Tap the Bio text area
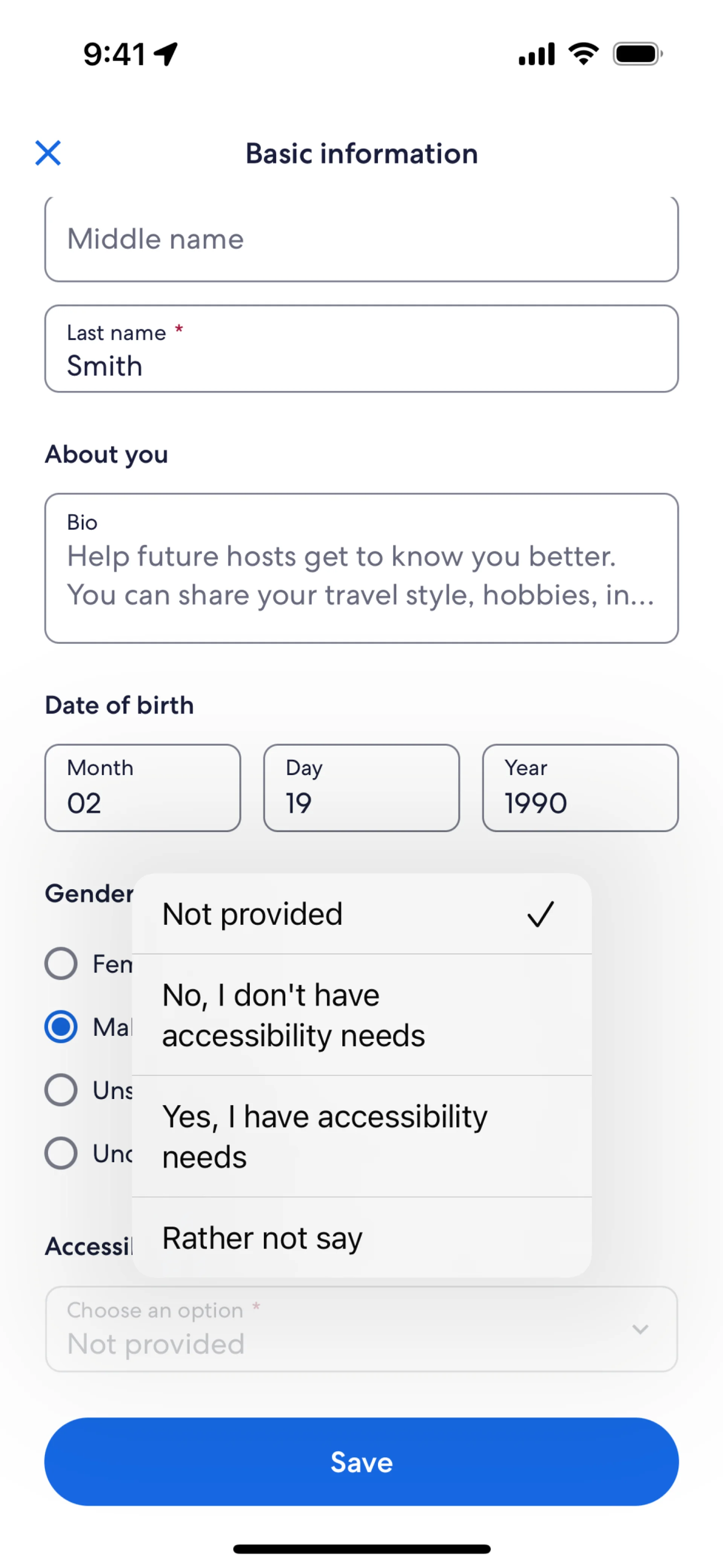Image resolution: width=723 pixels, height=1568 pixels. point(361,569)
